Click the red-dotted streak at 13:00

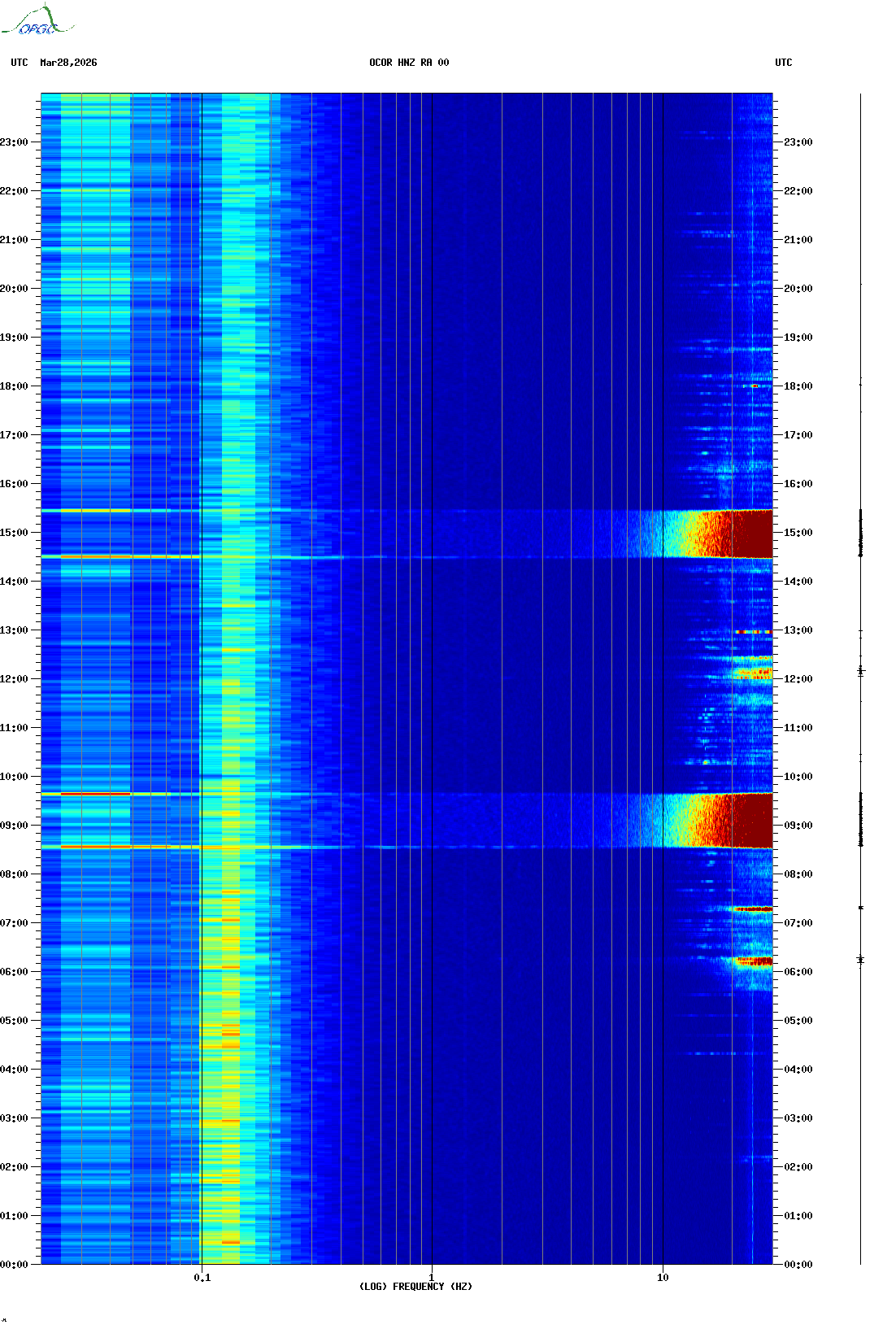(x=753, y=632)
